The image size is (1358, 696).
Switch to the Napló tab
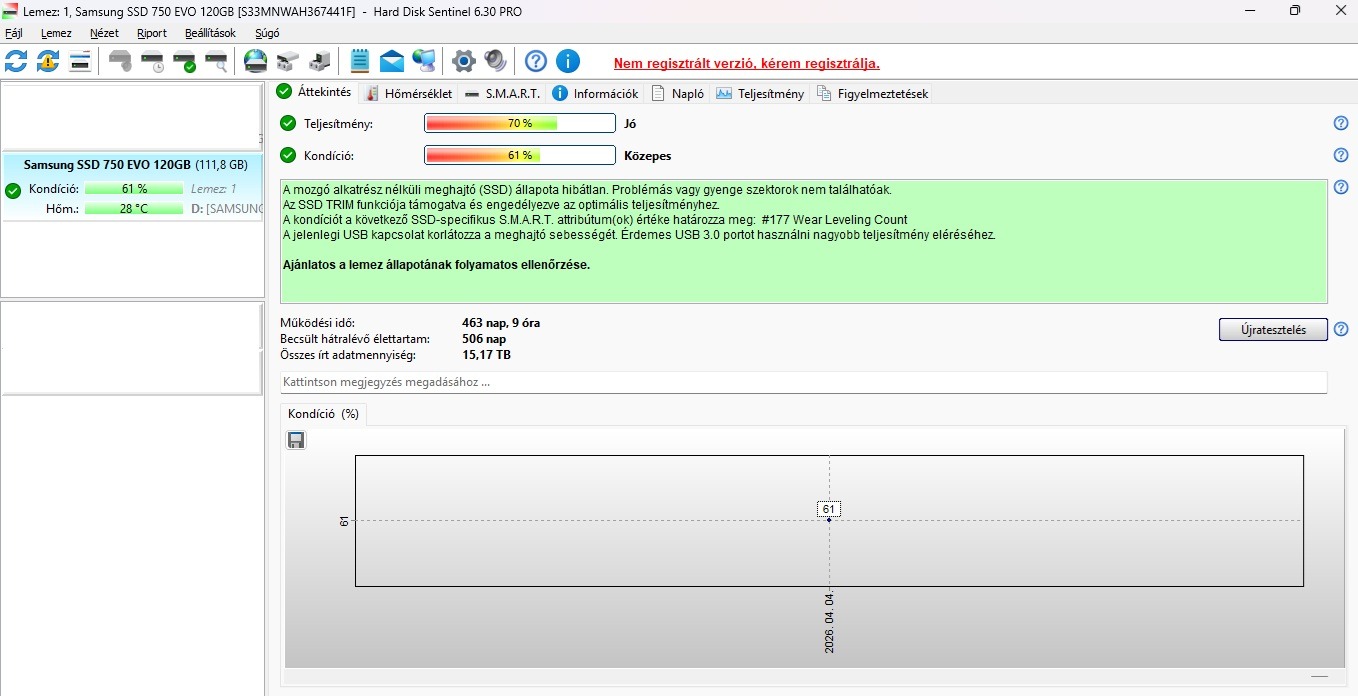click(x=678, y=93)
